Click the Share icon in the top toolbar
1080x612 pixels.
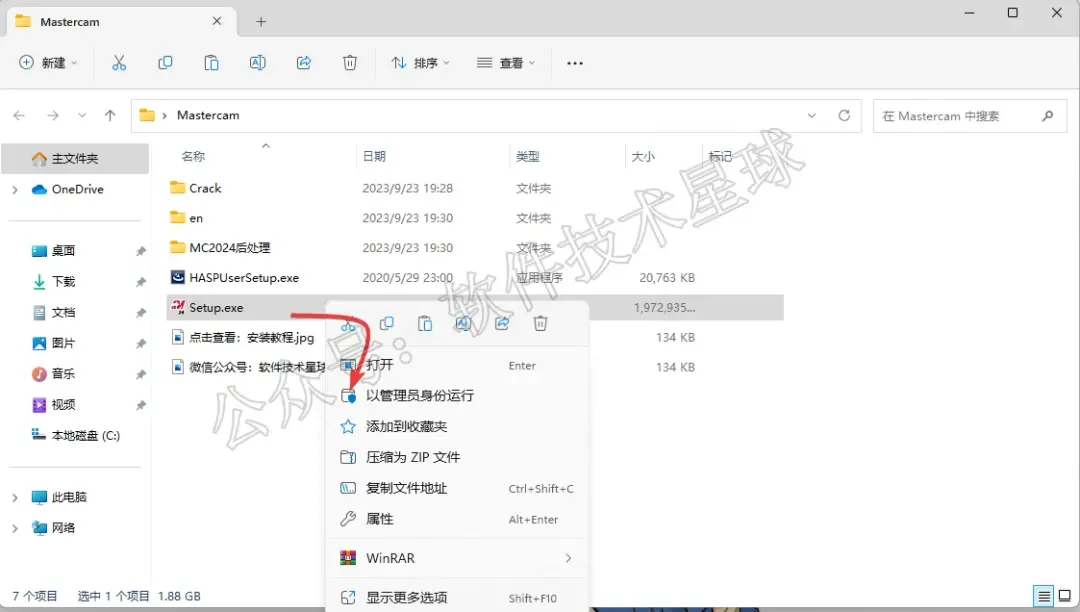[x=304, y=63]
